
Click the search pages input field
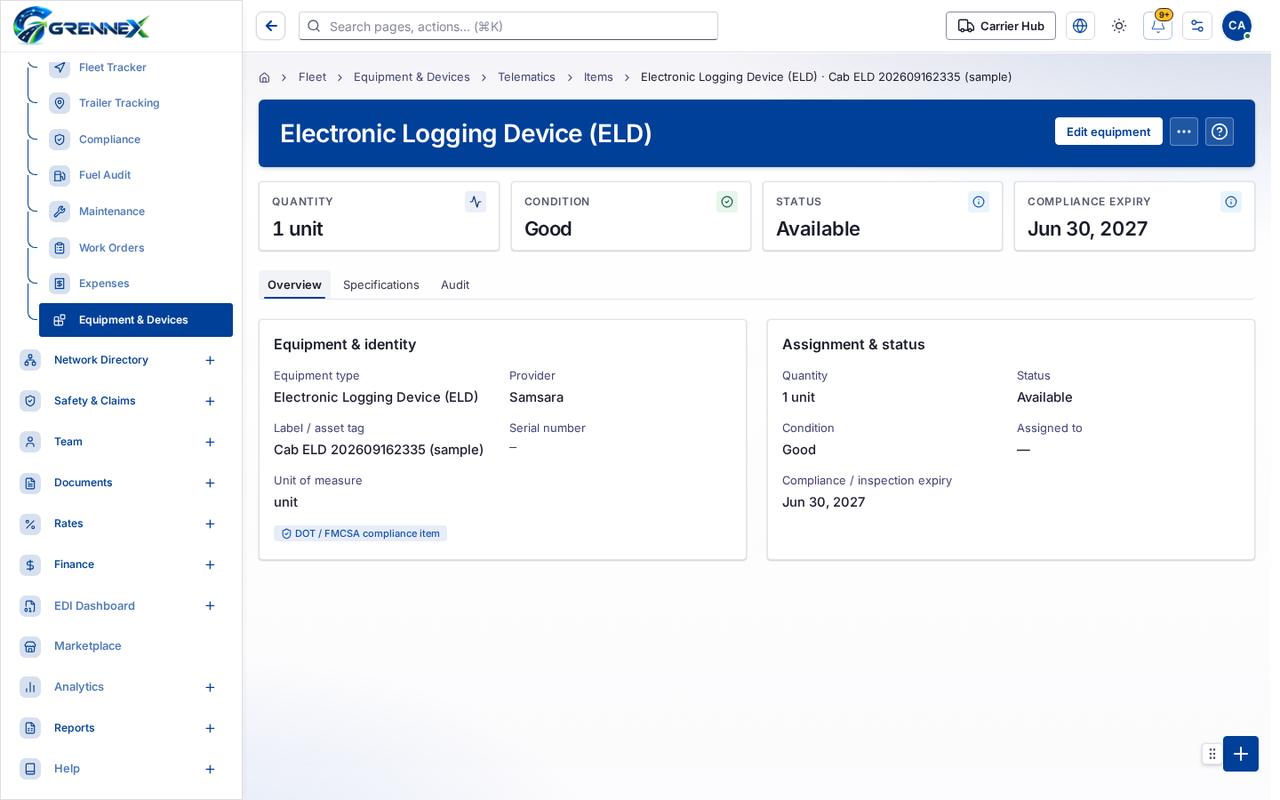pos(508,26)
